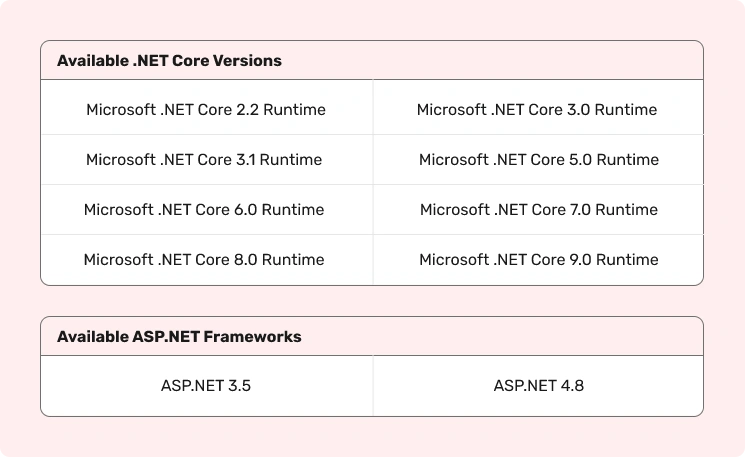Select the LTS .NET Core 8.0 row item
Screen dimensions: 745x457
(x=204, y=260)
